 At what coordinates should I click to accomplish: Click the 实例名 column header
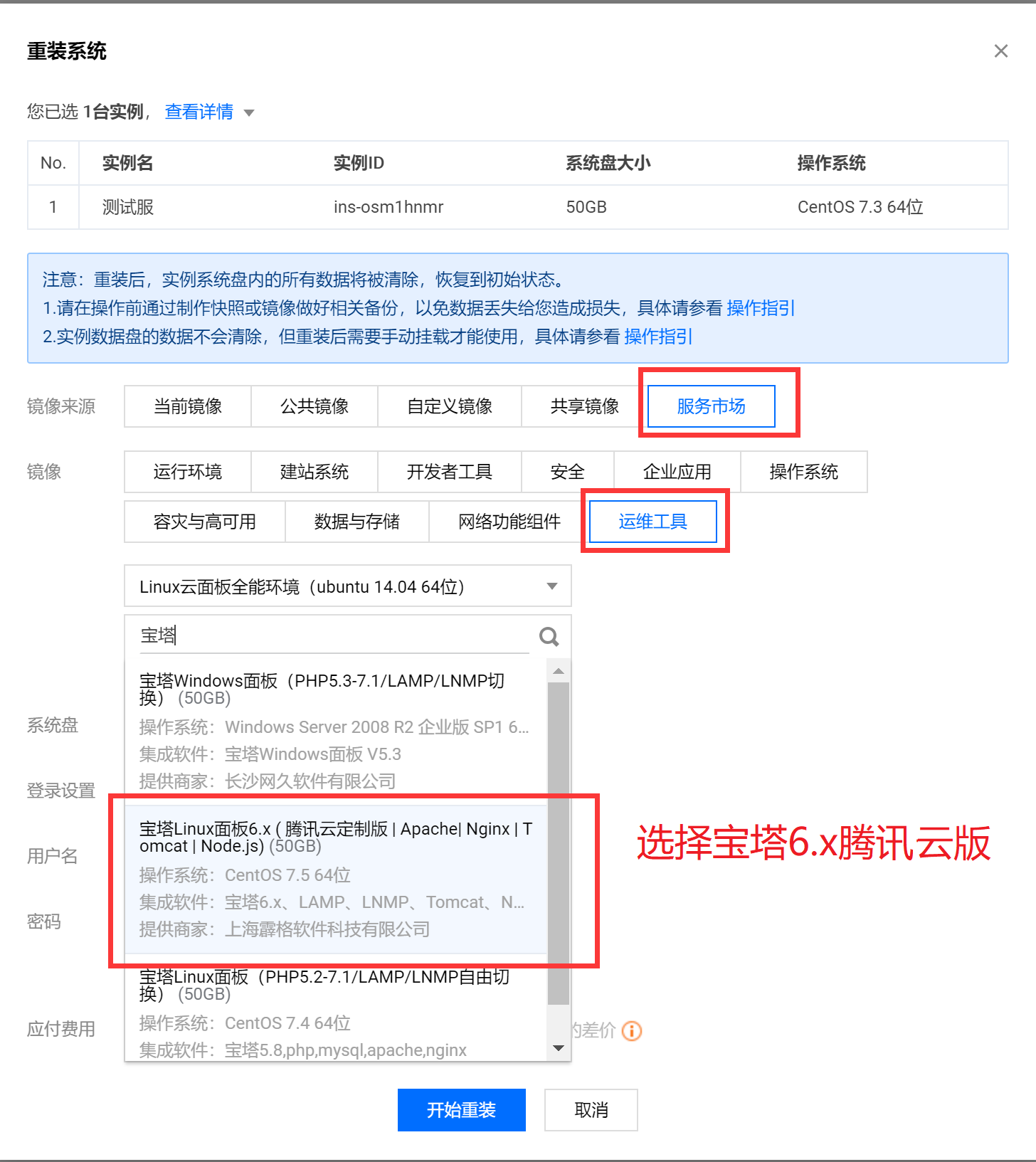pyautogui.click(x=128, y=163)
